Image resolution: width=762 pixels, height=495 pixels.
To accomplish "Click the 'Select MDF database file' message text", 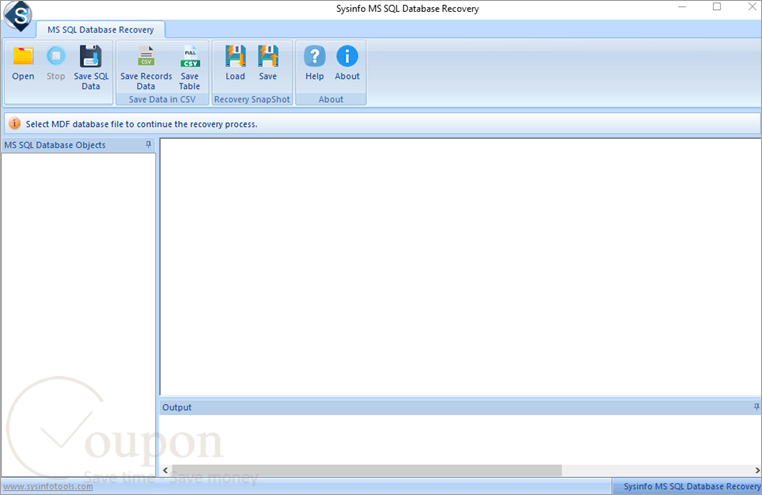I will (x=141, y=124).
